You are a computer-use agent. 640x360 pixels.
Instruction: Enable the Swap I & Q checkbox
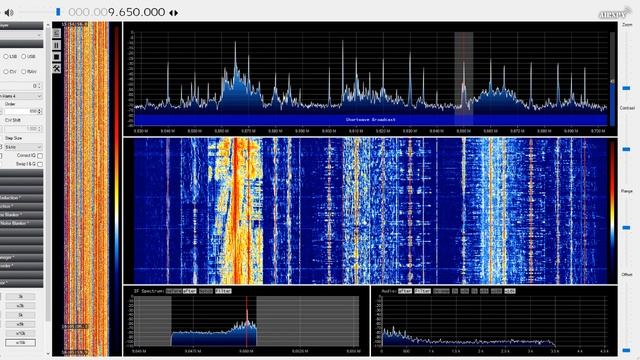click(x=40, y=164)
